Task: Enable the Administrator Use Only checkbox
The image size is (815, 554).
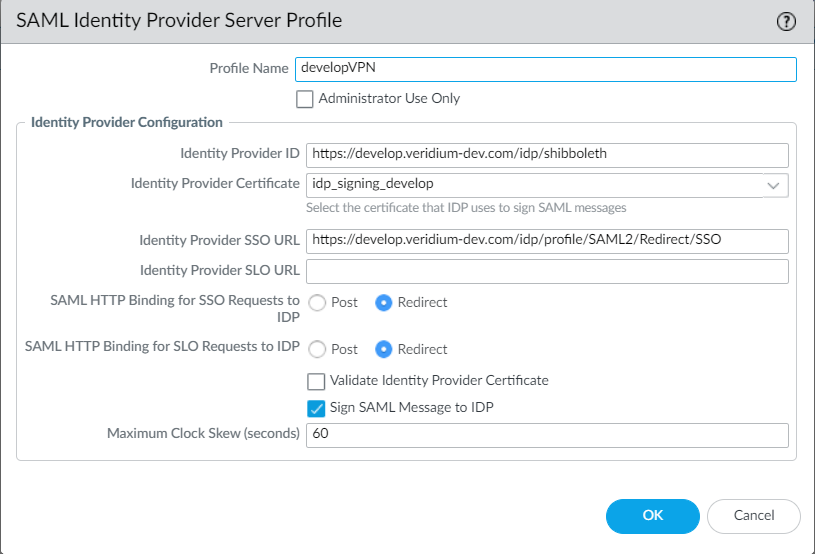Action: click(305, 99)
